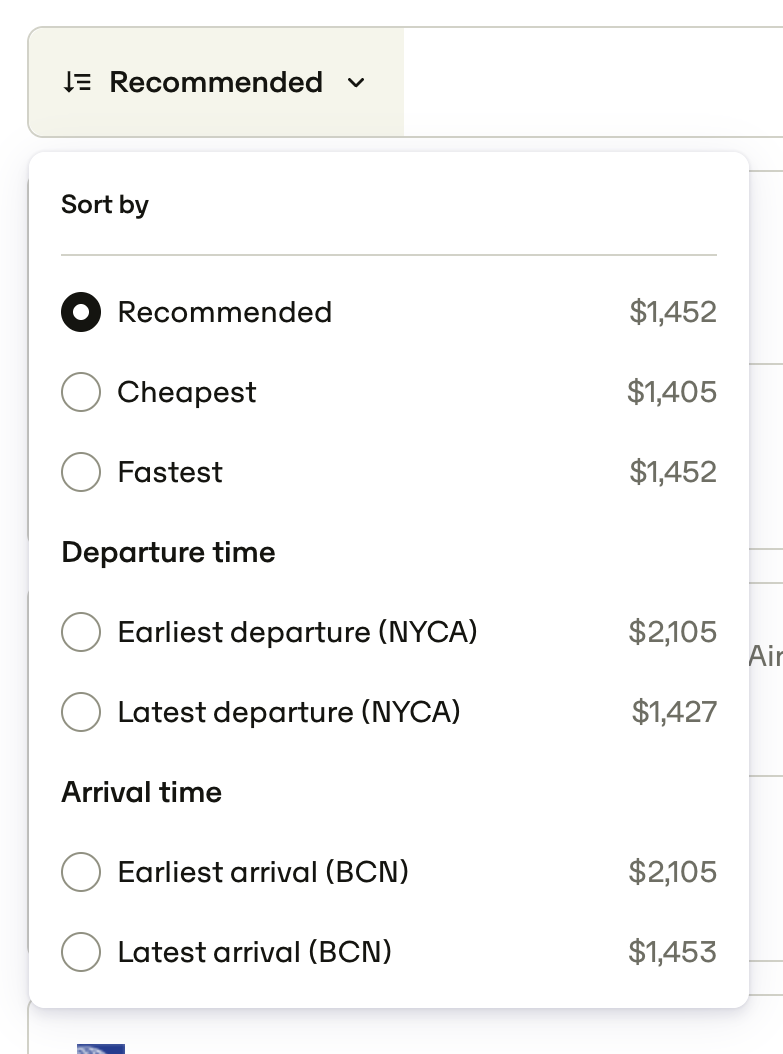Screen dimensions: 783x1054
Task: Click the "Sort by" heading
Action: coord(105,205)
